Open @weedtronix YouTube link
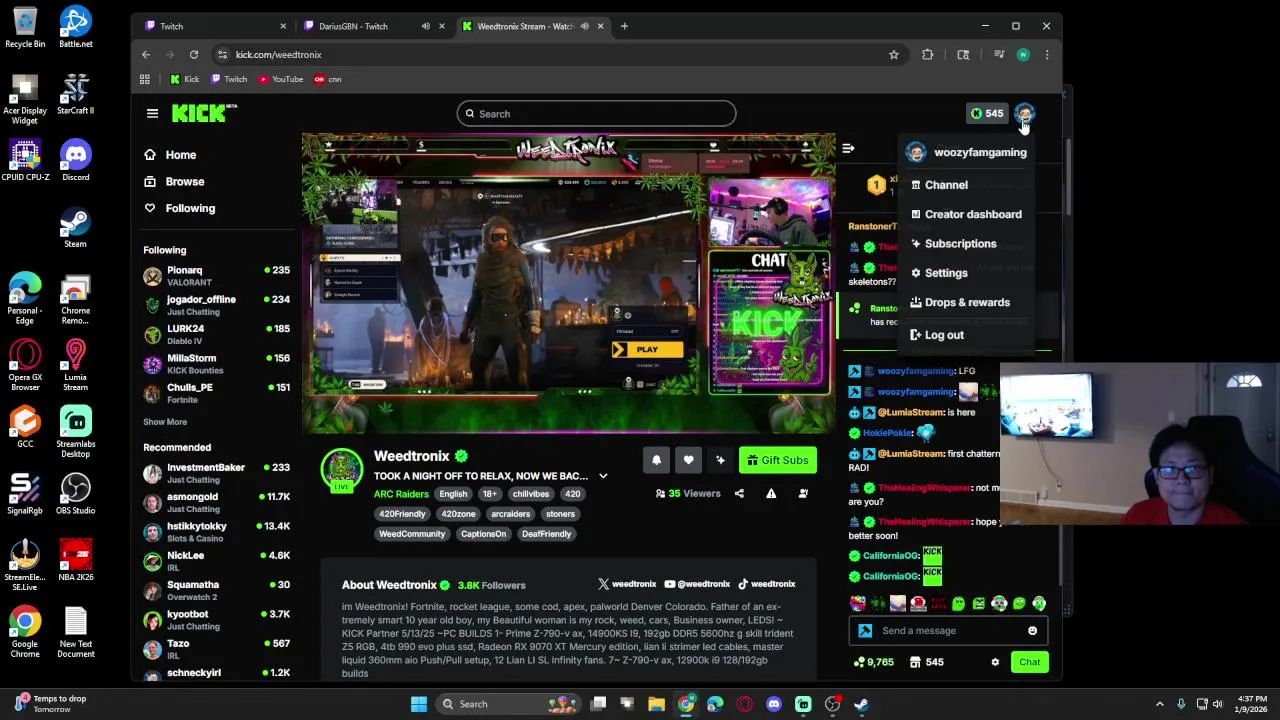The width and height of the screenshot is (1280, 720). click(697, 584)
